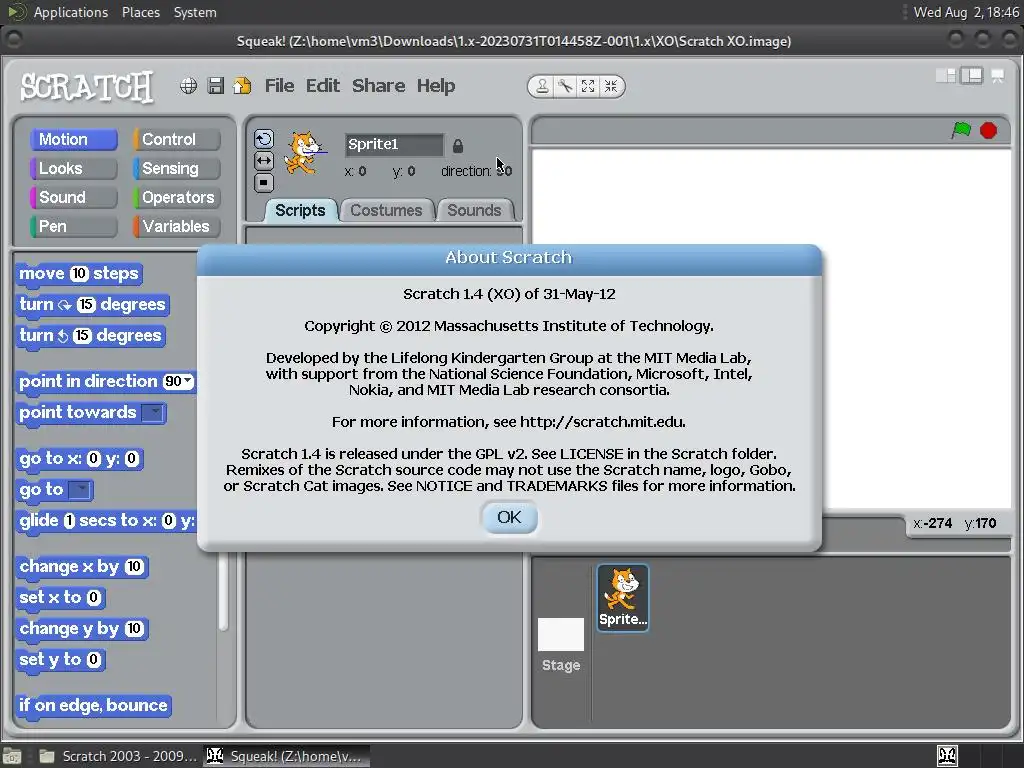This screenshot has width=1024, height=768.
Task: Click the change y by 10 block
Action: pos(82,629)
